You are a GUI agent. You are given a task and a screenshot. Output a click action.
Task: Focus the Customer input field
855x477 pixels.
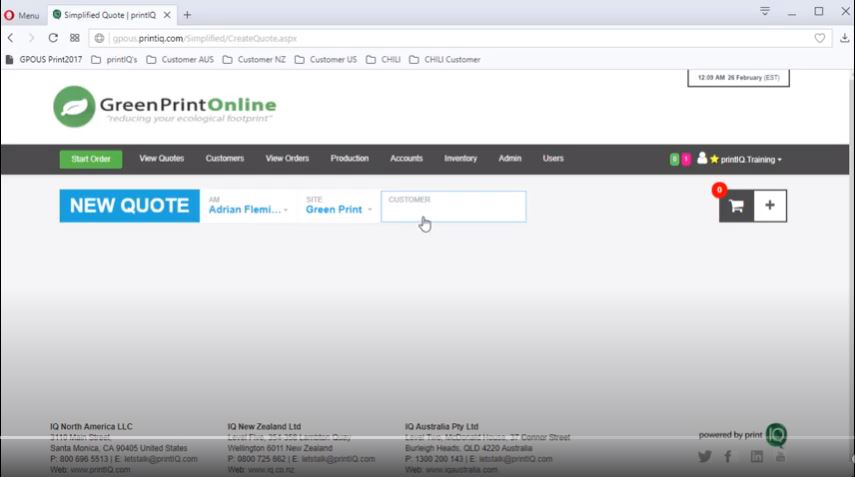click(453, 207)
